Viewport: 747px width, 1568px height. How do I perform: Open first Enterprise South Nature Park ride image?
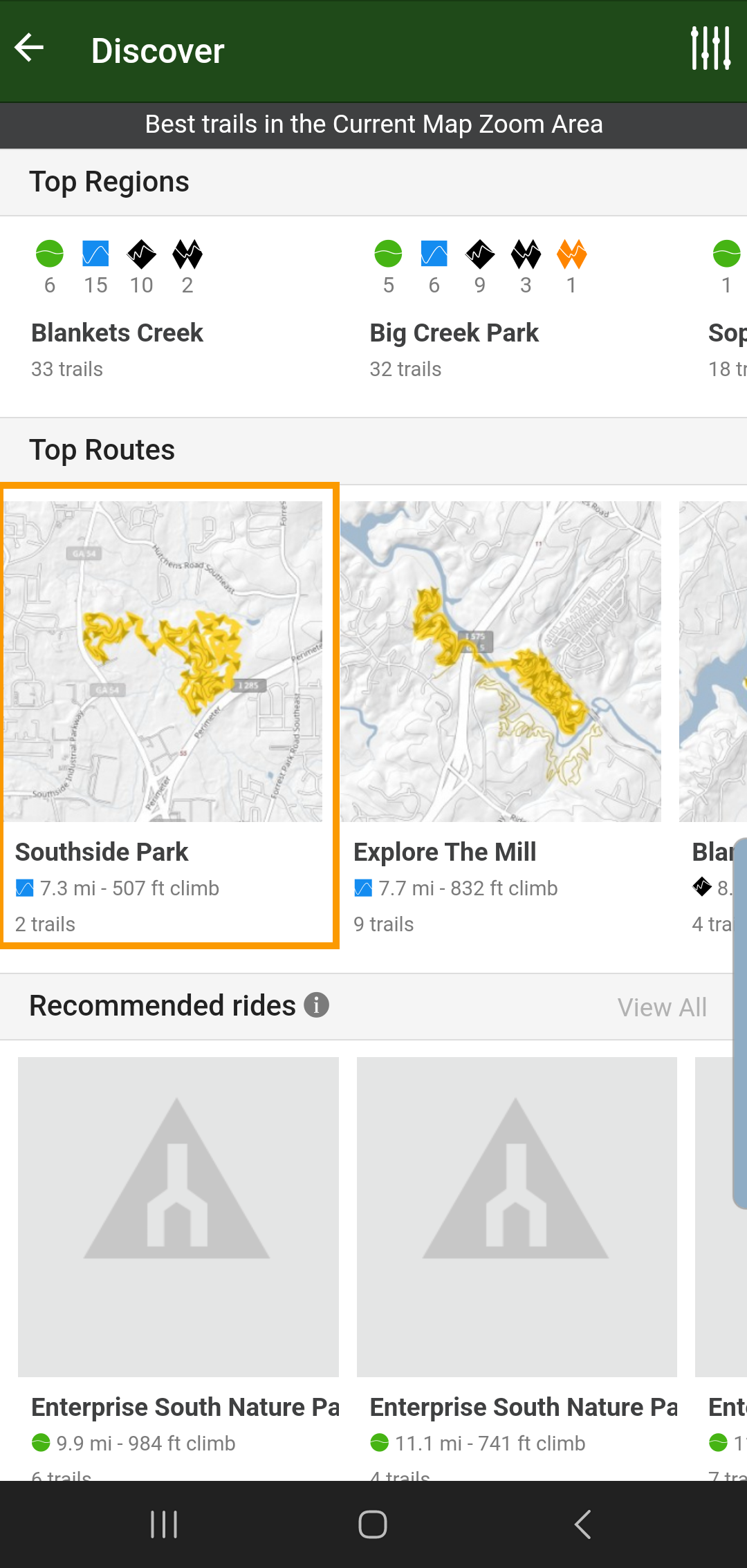tap(178, 1217)
